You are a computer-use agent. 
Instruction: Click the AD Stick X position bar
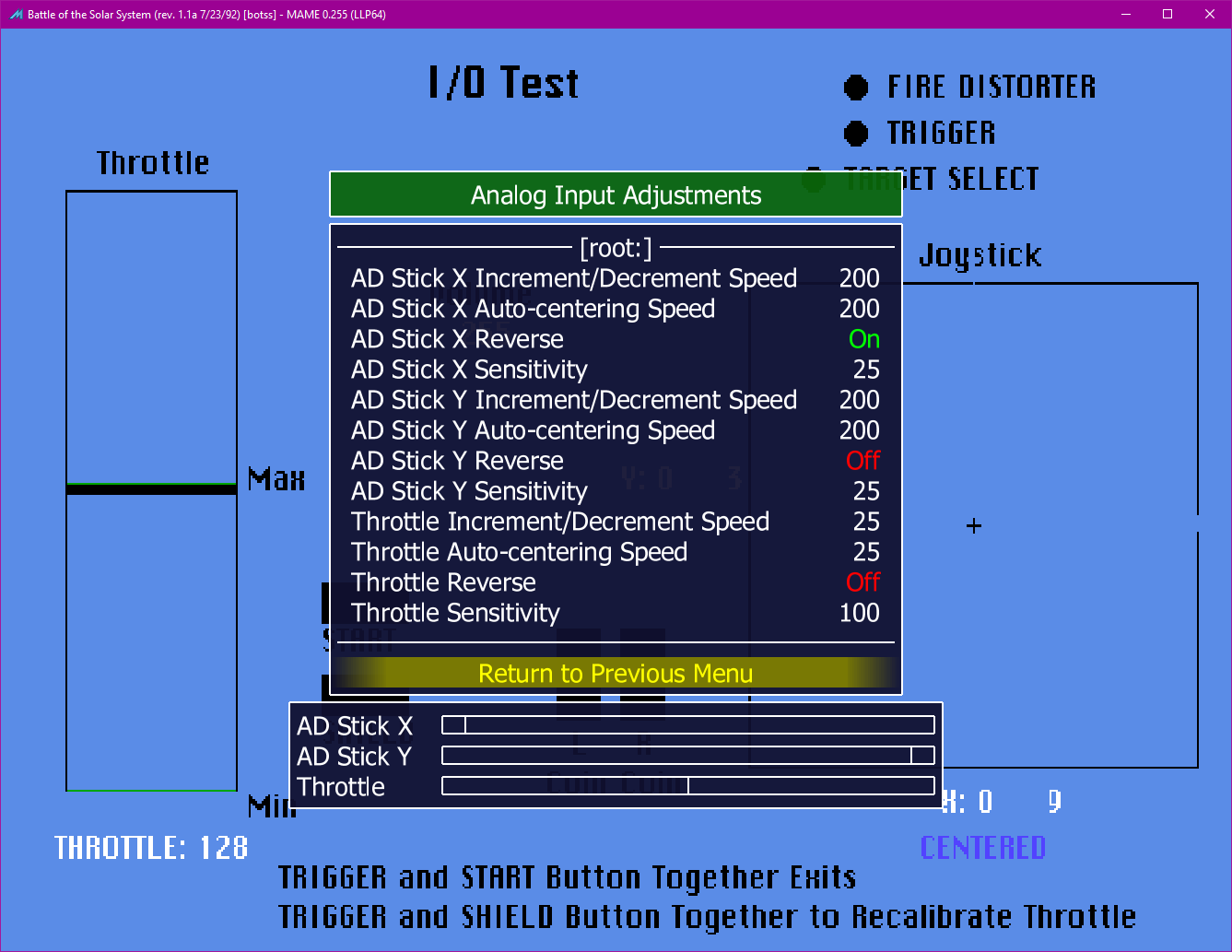tap(687, 725)
